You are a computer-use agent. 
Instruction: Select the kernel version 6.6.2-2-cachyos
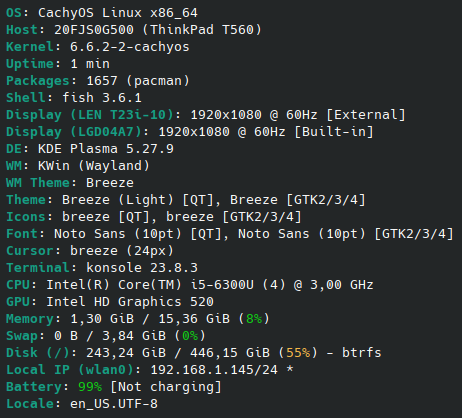point(129,47)
